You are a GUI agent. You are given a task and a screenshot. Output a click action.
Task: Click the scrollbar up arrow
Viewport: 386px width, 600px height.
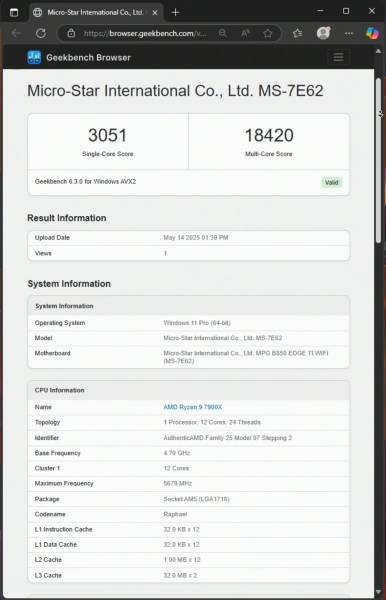(378, 51)
